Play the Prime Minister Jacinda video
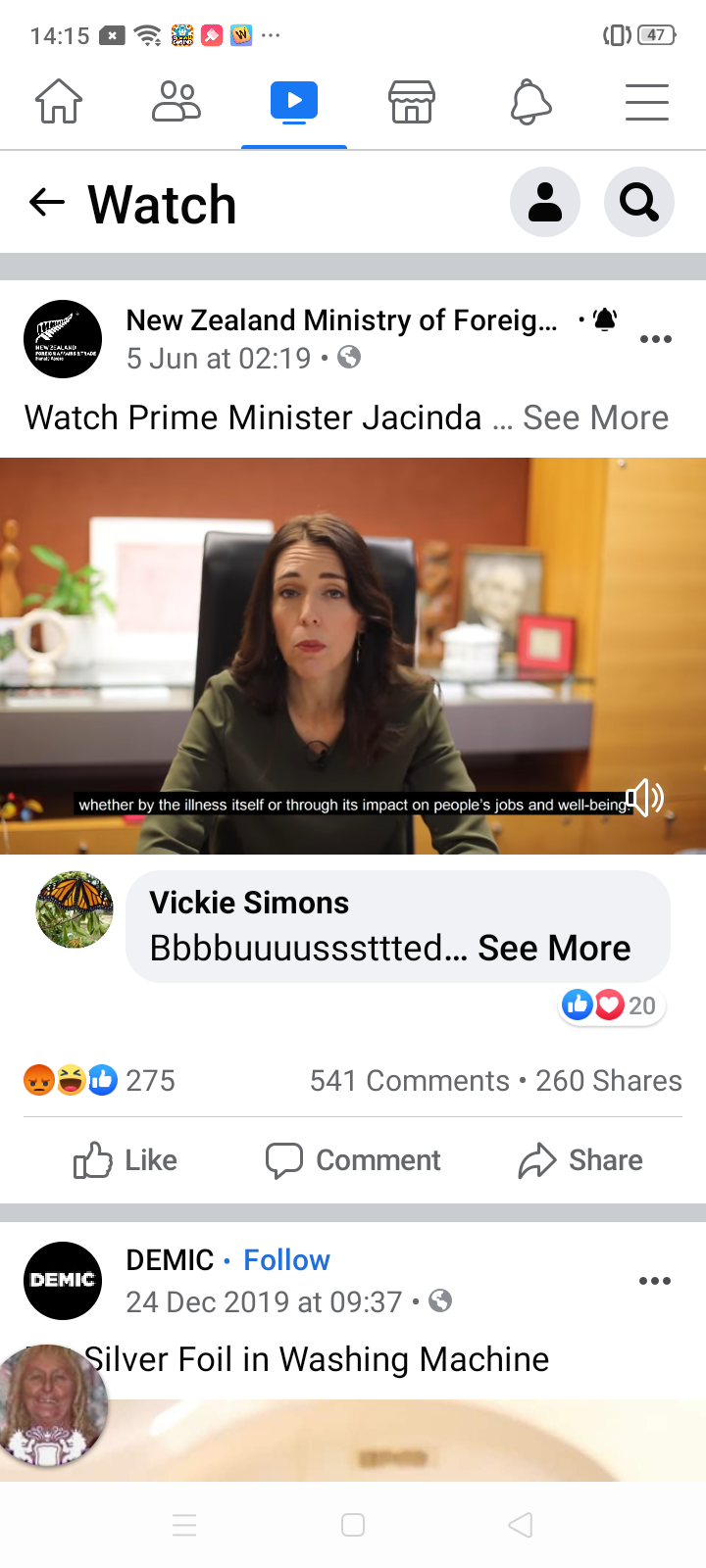This screenshot has width=706, height=1568. (x=353, y=656)
